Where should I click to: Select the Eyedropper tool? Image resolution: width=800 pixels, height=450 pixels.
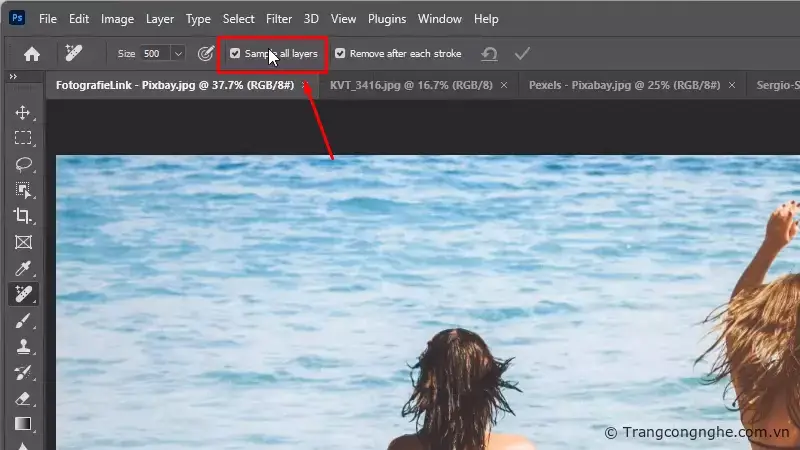pos(22,268)
